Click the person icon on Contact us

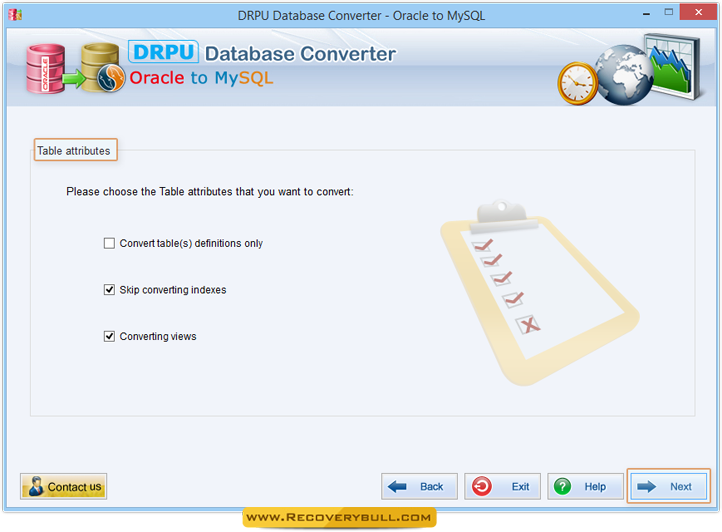(x=35, y=486)
